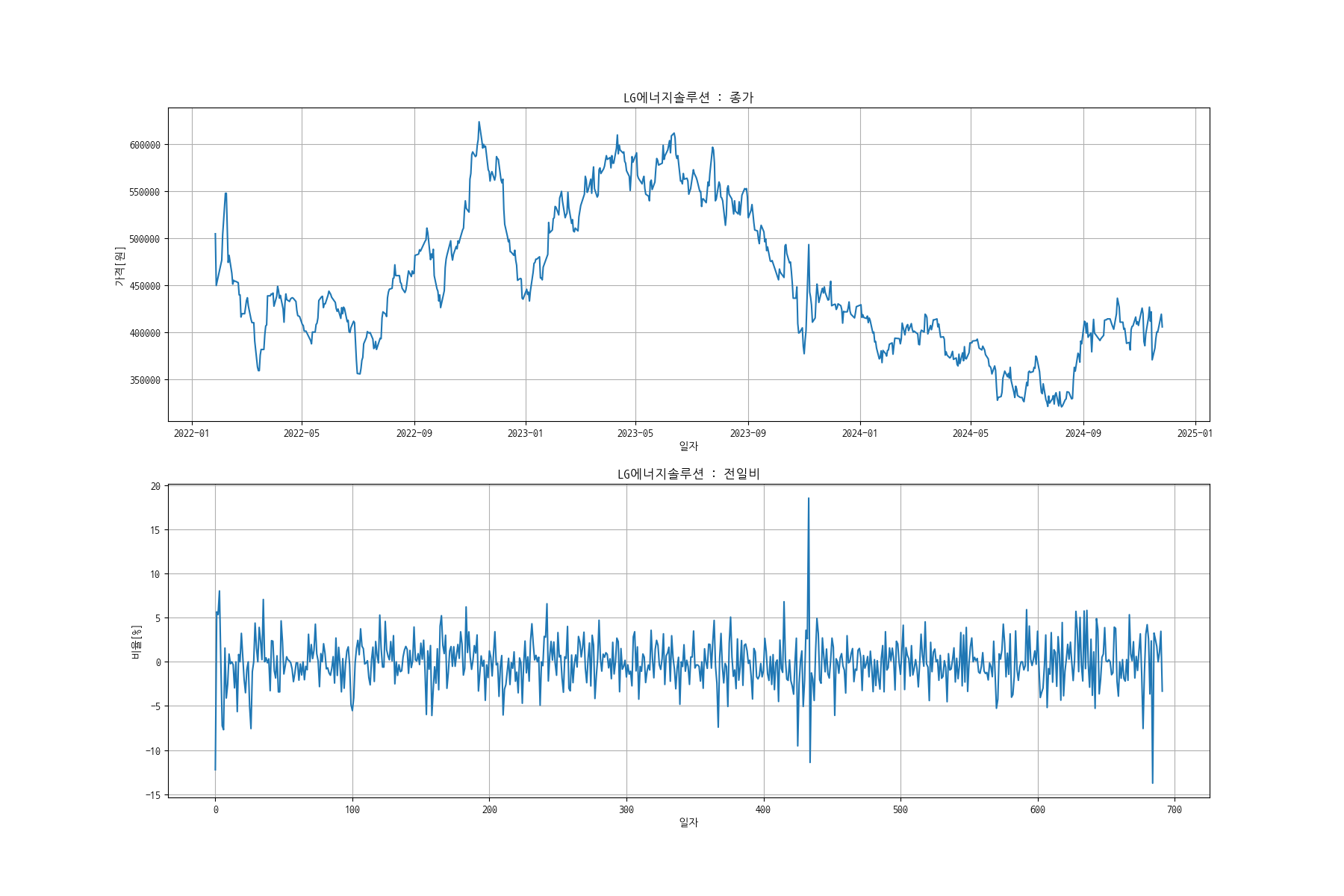The width and height of the screenshot is (1344, 896).
Task: Click the 500 tick on bottom x-axis
Action: pos(900,809)
